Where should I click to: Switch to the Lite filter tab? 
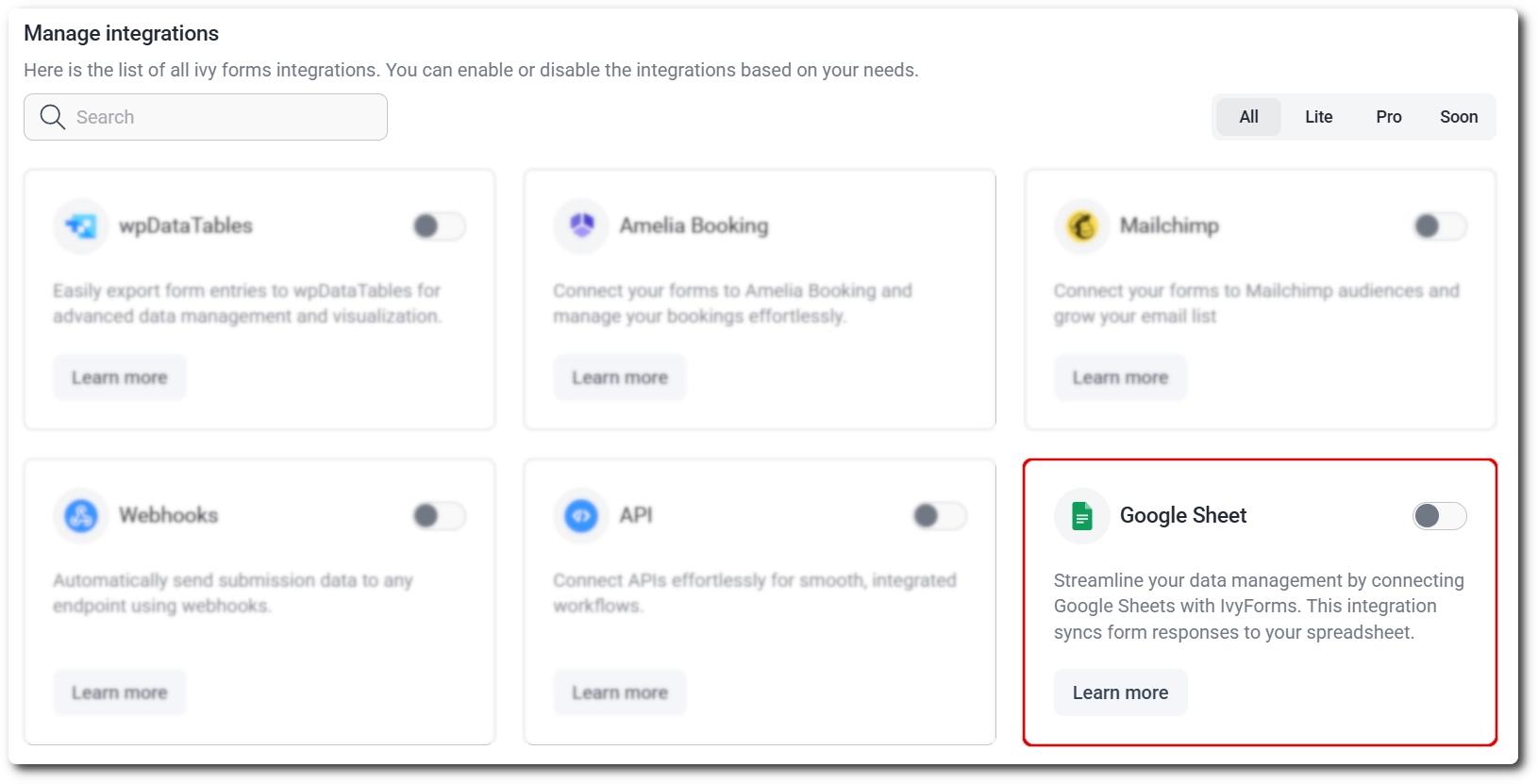click(x=1319, y=117)
